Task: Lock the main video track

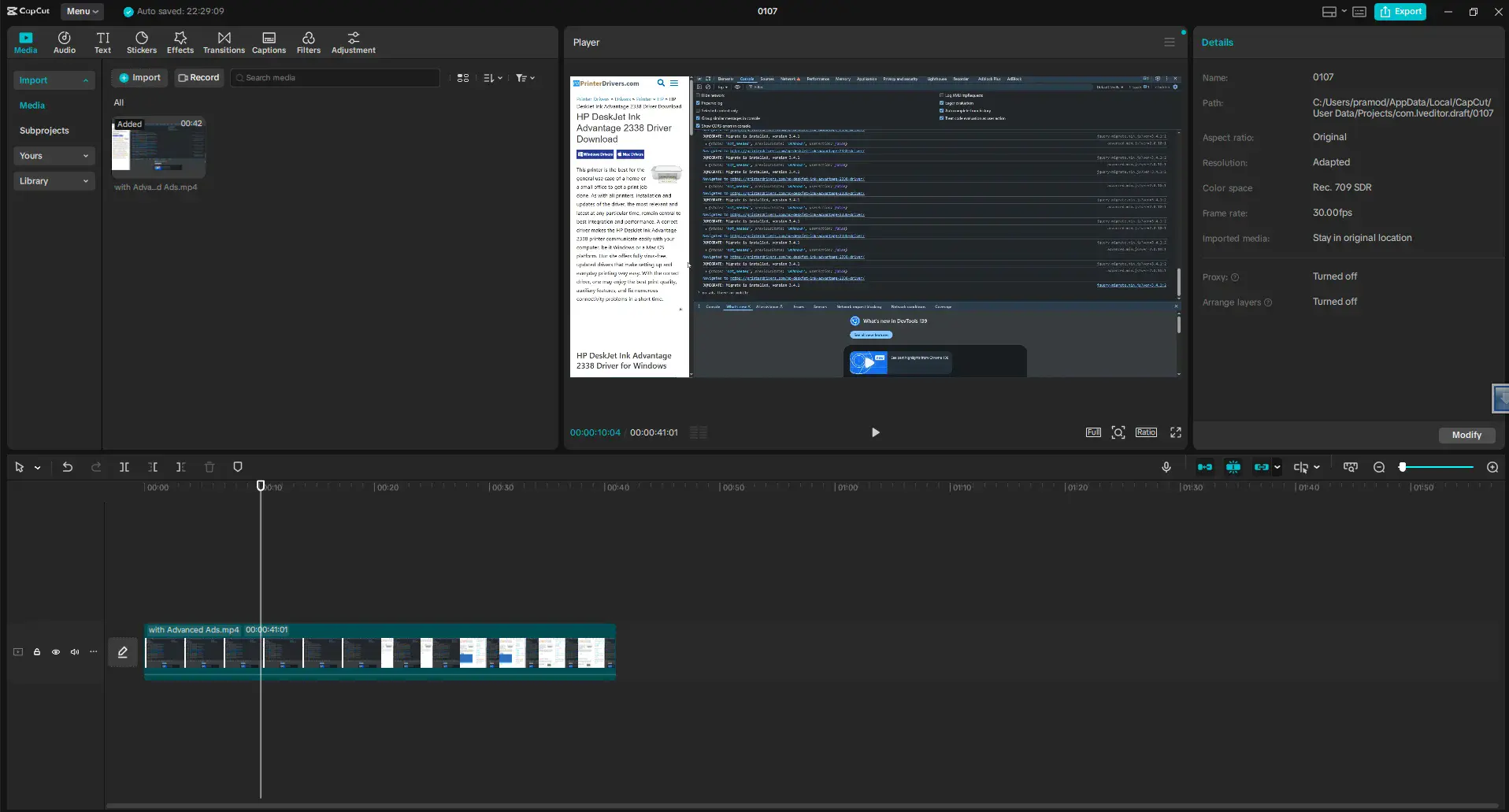Action: [37, 652]
